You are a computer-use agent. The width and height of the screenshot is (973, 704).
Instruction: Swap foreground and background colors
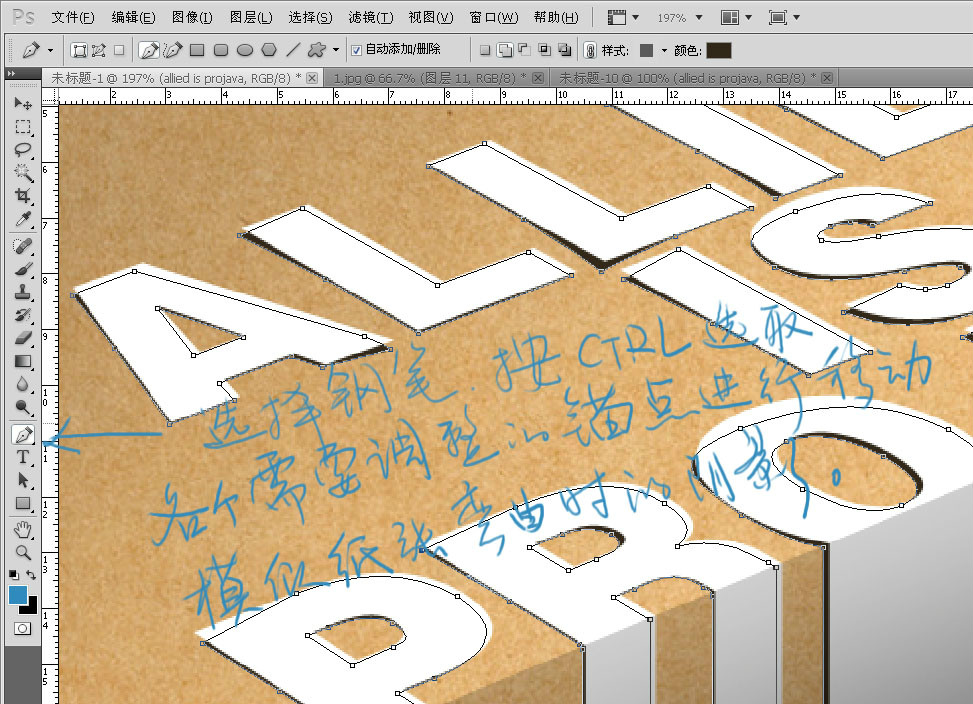click(31, 575)
